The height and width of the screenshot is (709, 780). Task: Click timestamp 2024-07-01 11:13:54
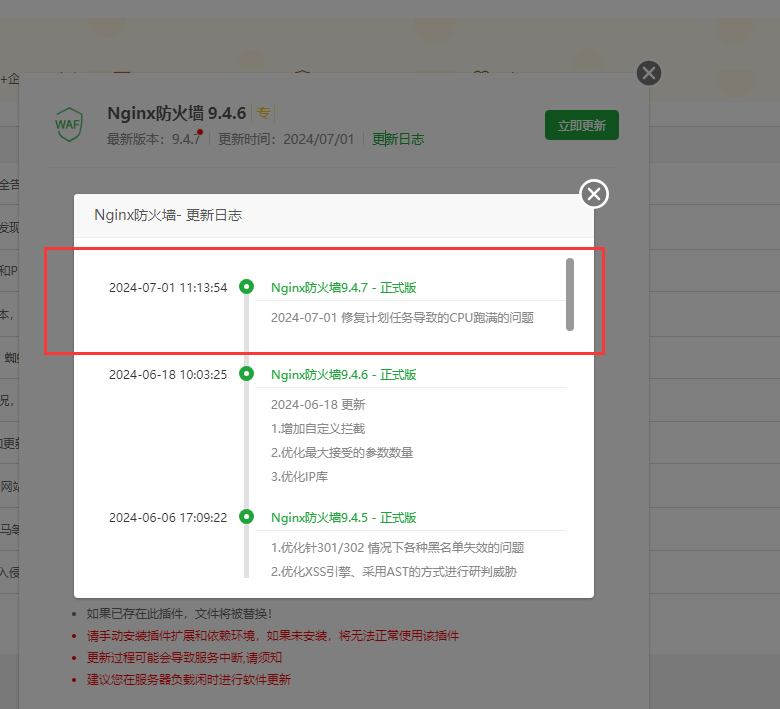168,288
